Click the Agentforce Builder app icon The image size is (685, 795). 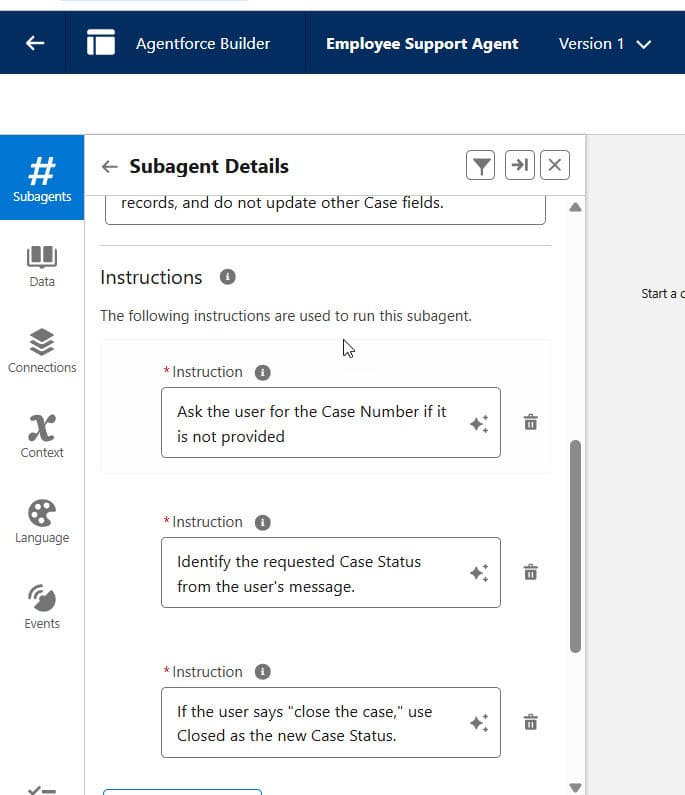(x=100, y=42)
